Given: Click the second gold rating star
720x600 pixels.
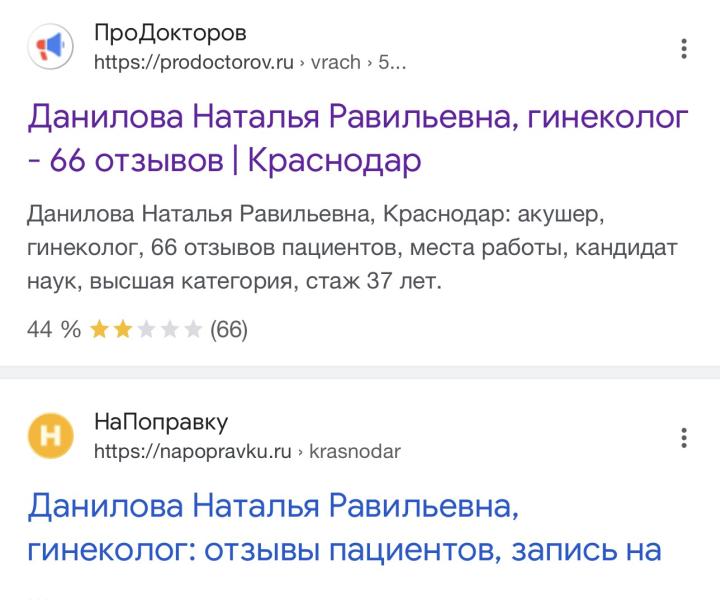Looking at the screenshot, I should [123, 330].
